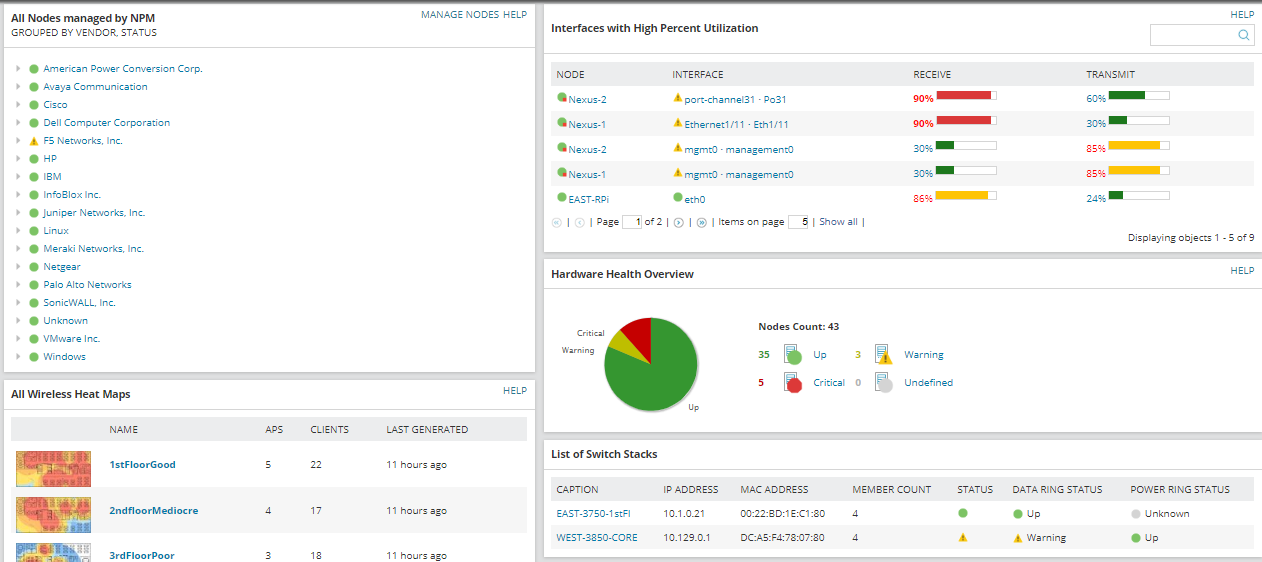Expand the Avaya Communication tree node
Image resolution: width=1262 pixels, height=562 pixels.
pyautogui.click(x=18, y=87)
